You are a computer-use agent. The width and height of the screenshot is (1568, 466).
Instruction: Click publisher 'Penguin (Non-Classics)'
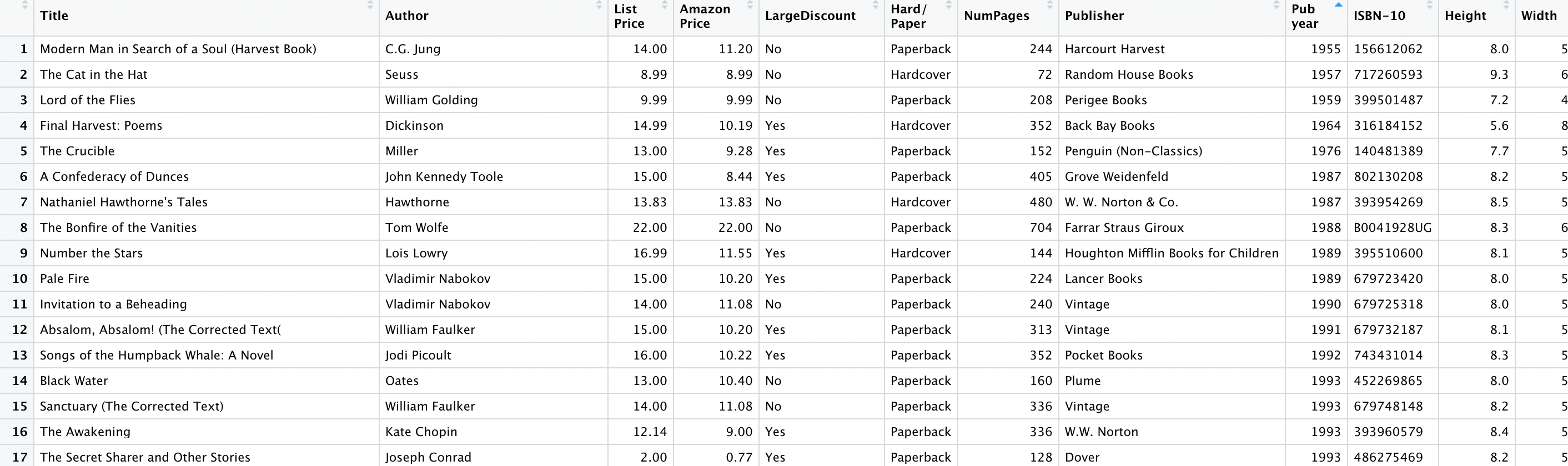point(1133,151)
